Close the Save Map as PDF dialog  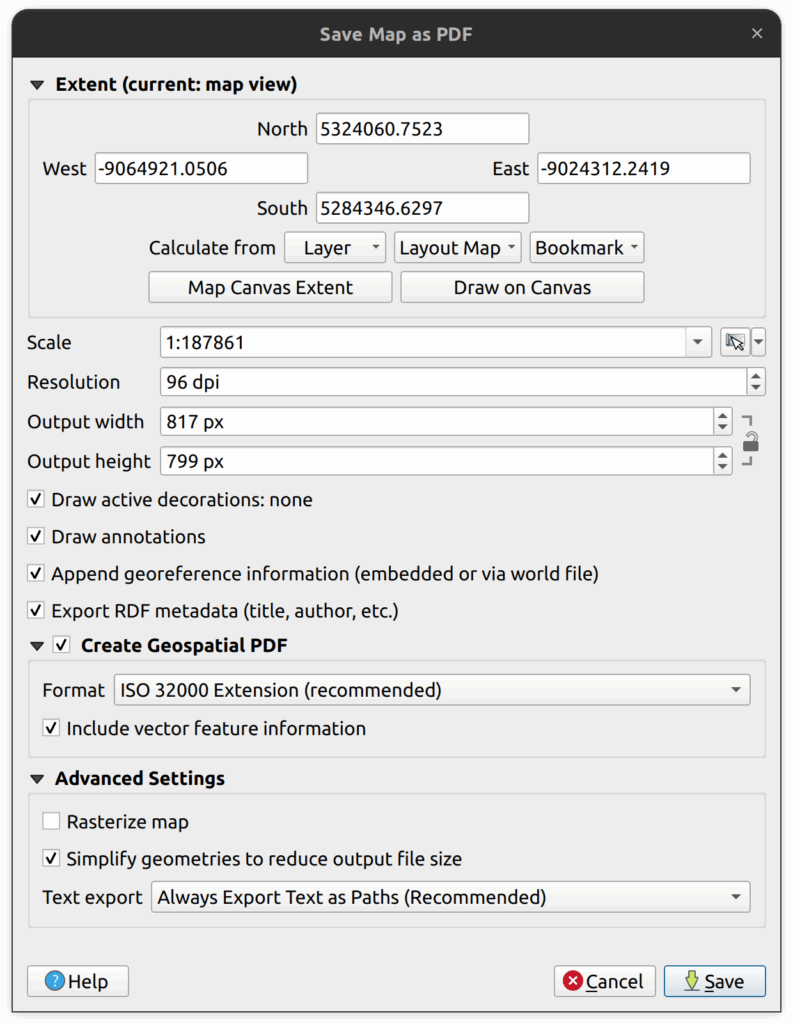pyautogui.click(x=757, y=34)
